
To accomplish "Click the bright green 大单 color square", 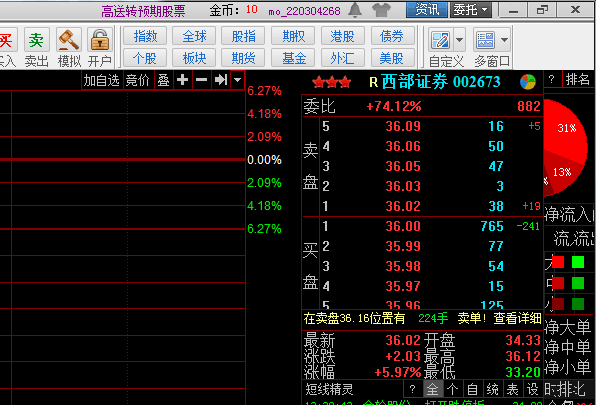I will pyautogui.click(x=578, y=262).
